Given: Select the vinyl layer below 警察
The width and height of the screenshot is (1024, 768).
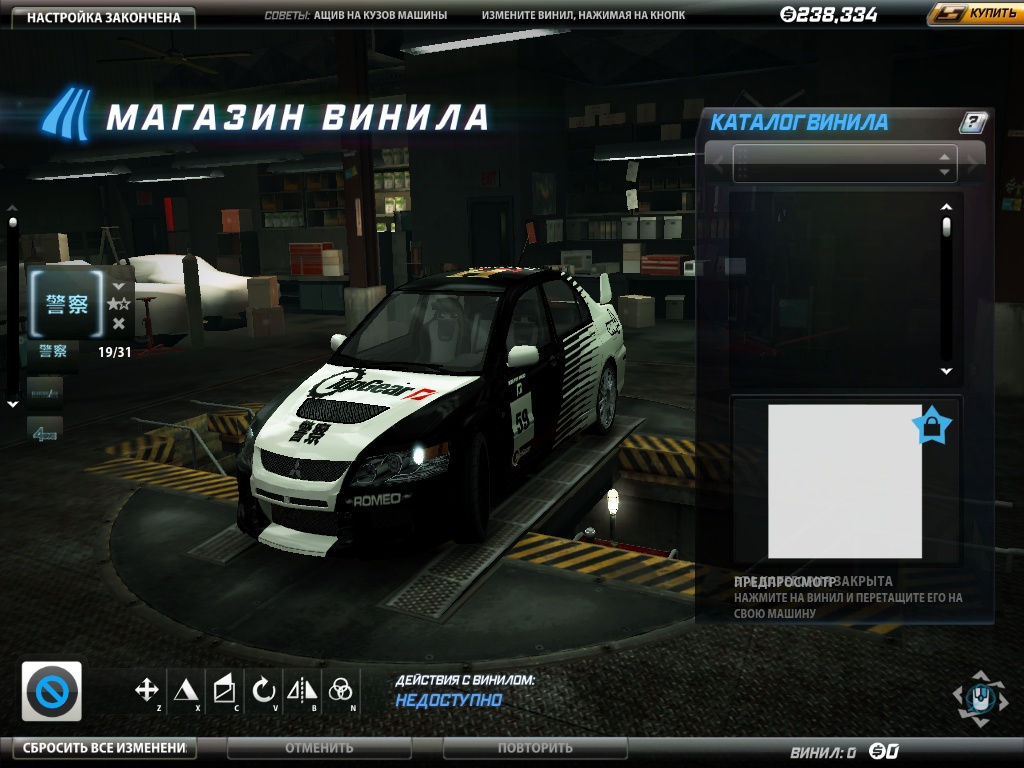Looking at the screenshot, I should click(x=45, y=392).
